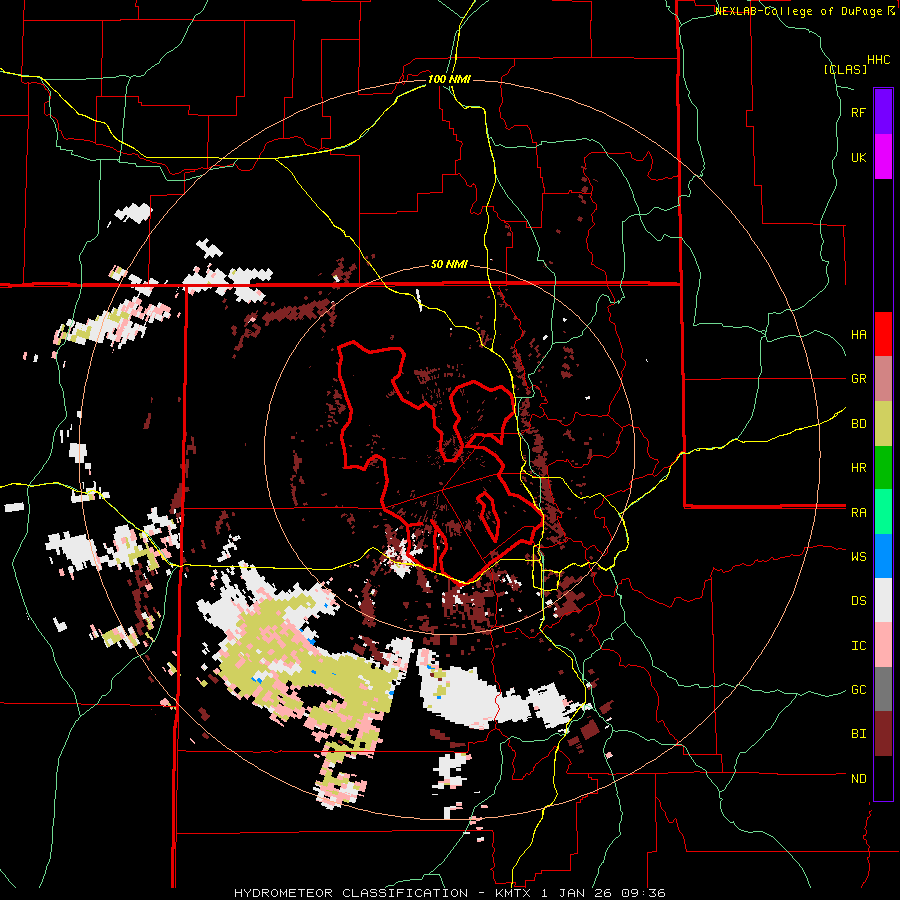Click the HA red legend swatch
Image resolution: width=900 pixels, height=900 pixels.
click(x=883, y=334)
